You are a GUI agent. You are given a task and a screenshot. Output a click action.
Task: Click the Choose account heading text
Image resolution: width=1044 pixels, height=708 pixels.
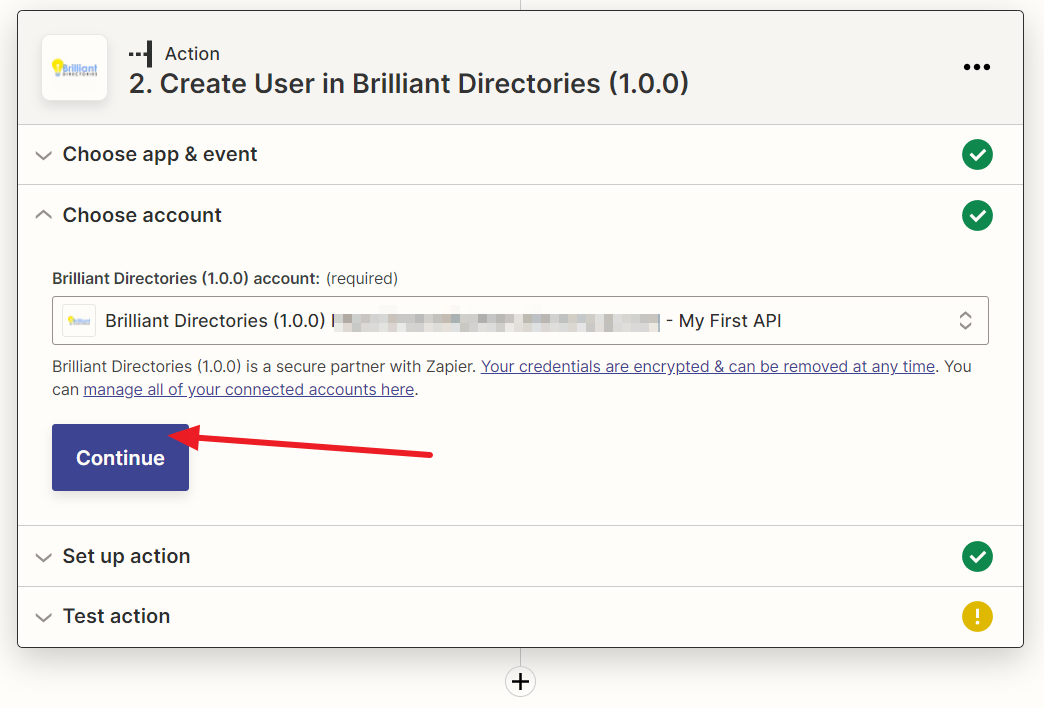[142, 215]
